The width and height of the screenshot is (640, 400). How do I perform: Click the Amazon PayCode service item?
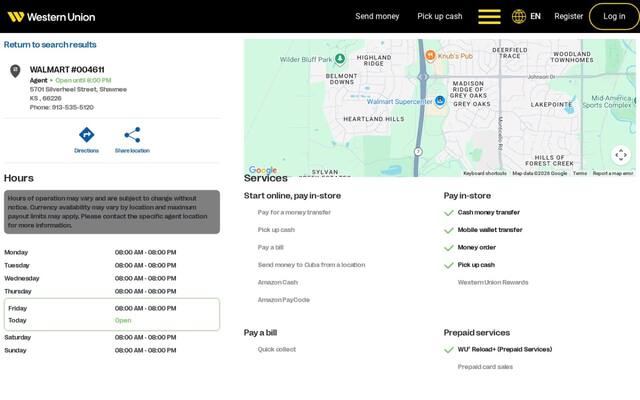[283, 300]
